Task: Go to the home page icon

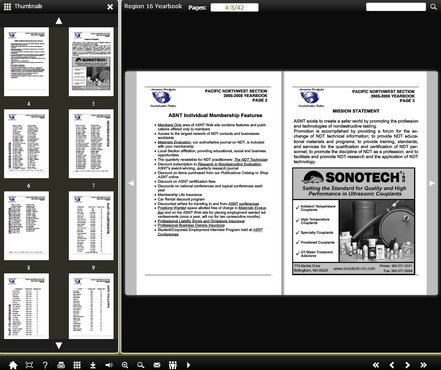Action: click(x=13, y=365)
